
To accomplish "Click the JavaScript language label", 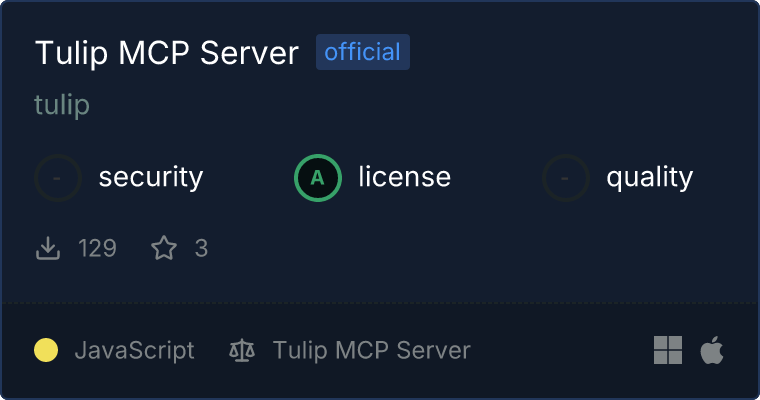I will click(x=135, y=351).
